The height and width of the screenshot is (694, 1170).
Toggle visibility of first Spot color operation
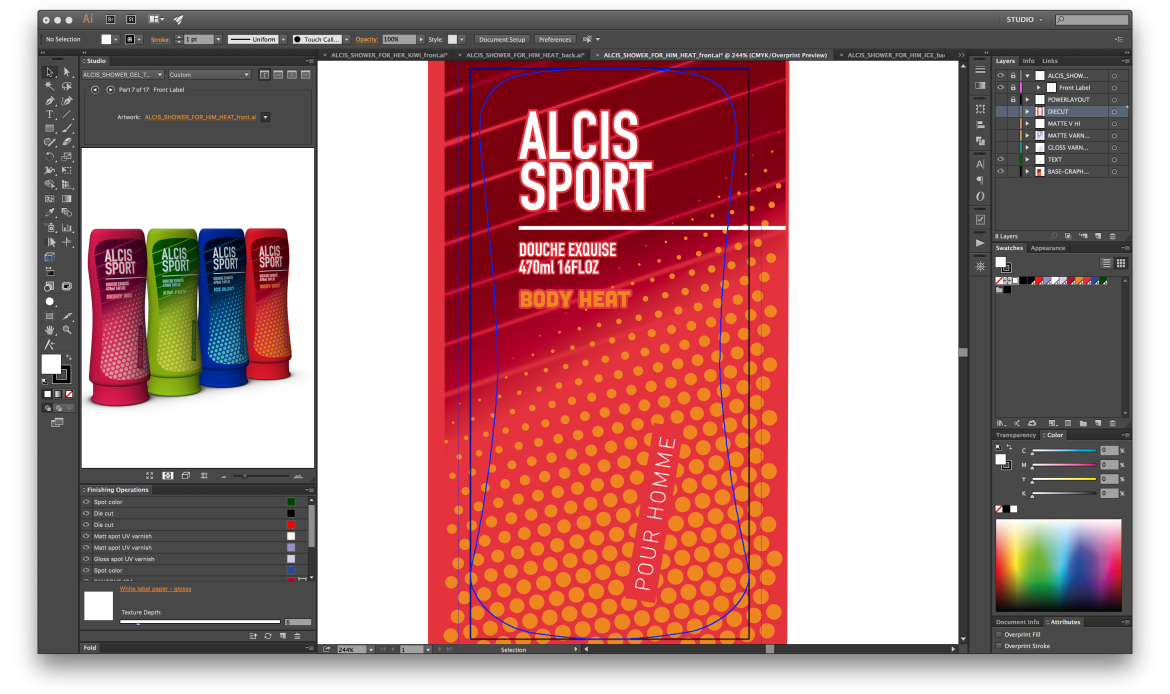tap(87, 502)
